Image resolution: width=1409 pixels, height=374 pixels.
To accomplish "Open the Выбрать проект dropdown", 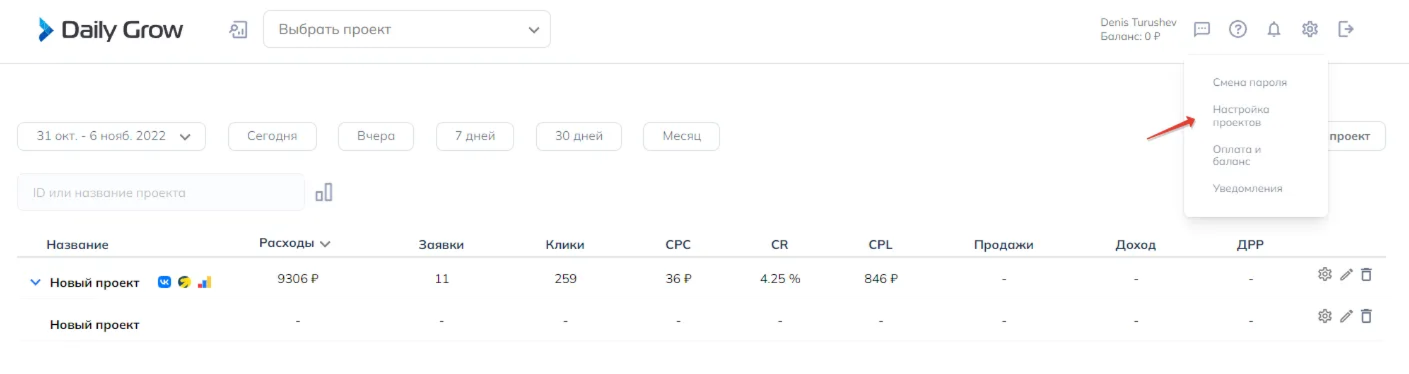I will (x=407, y=29).
